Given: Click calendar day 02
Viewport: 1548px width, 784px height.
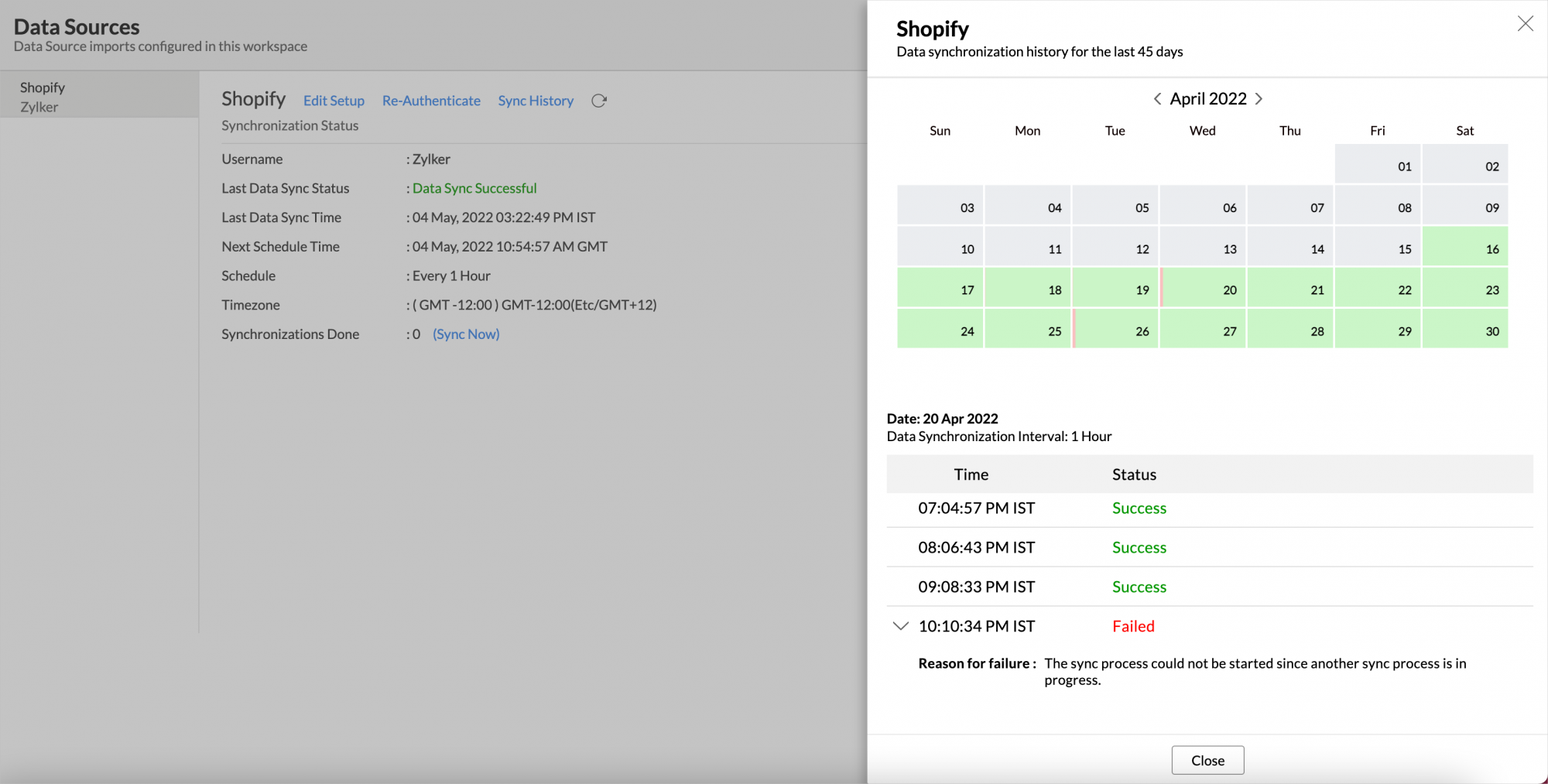Looking at the screenshot, I should [x=1465, y=163].
